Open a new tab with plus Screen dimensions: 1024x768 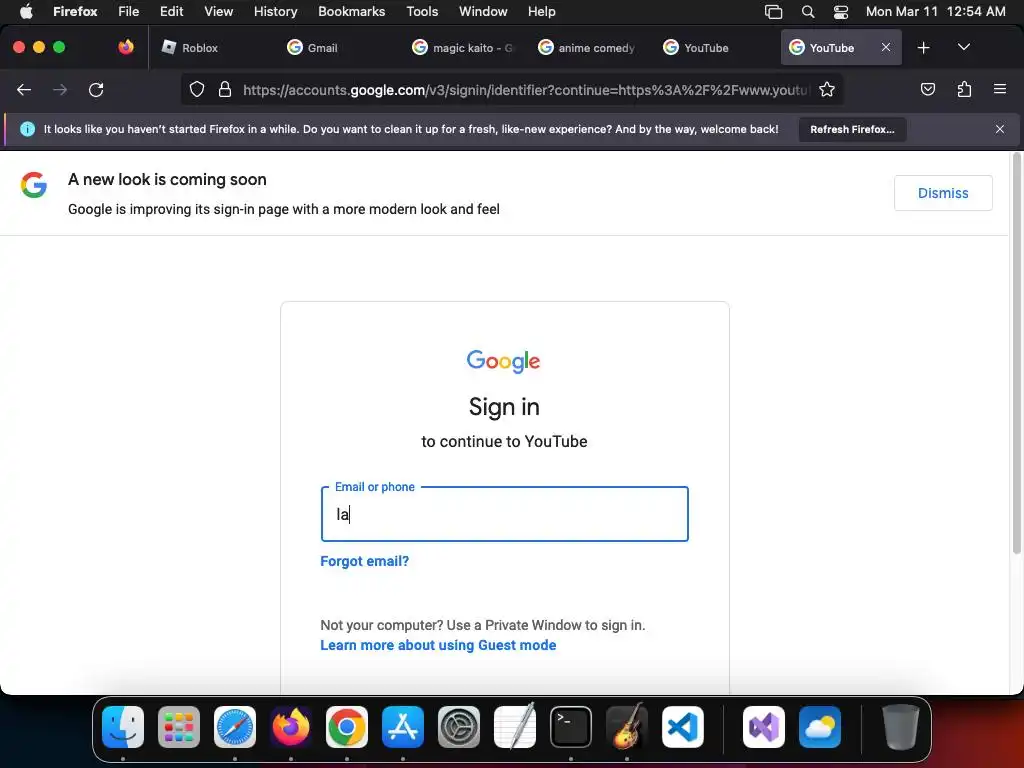923,48
